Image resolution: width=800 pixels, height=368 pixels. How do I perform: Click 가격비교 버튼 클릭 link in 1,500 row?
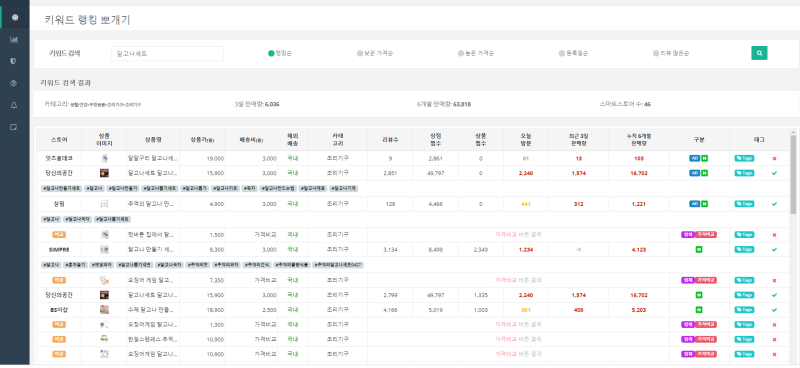(518, 235)
